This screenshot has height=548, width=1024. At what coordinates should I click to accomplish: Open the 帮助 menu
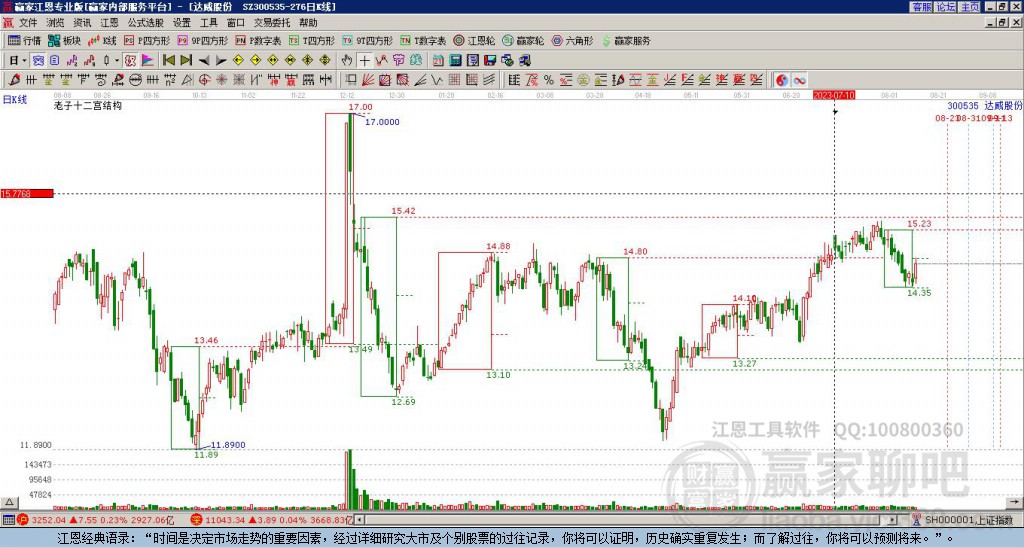[x=308, y=23]
